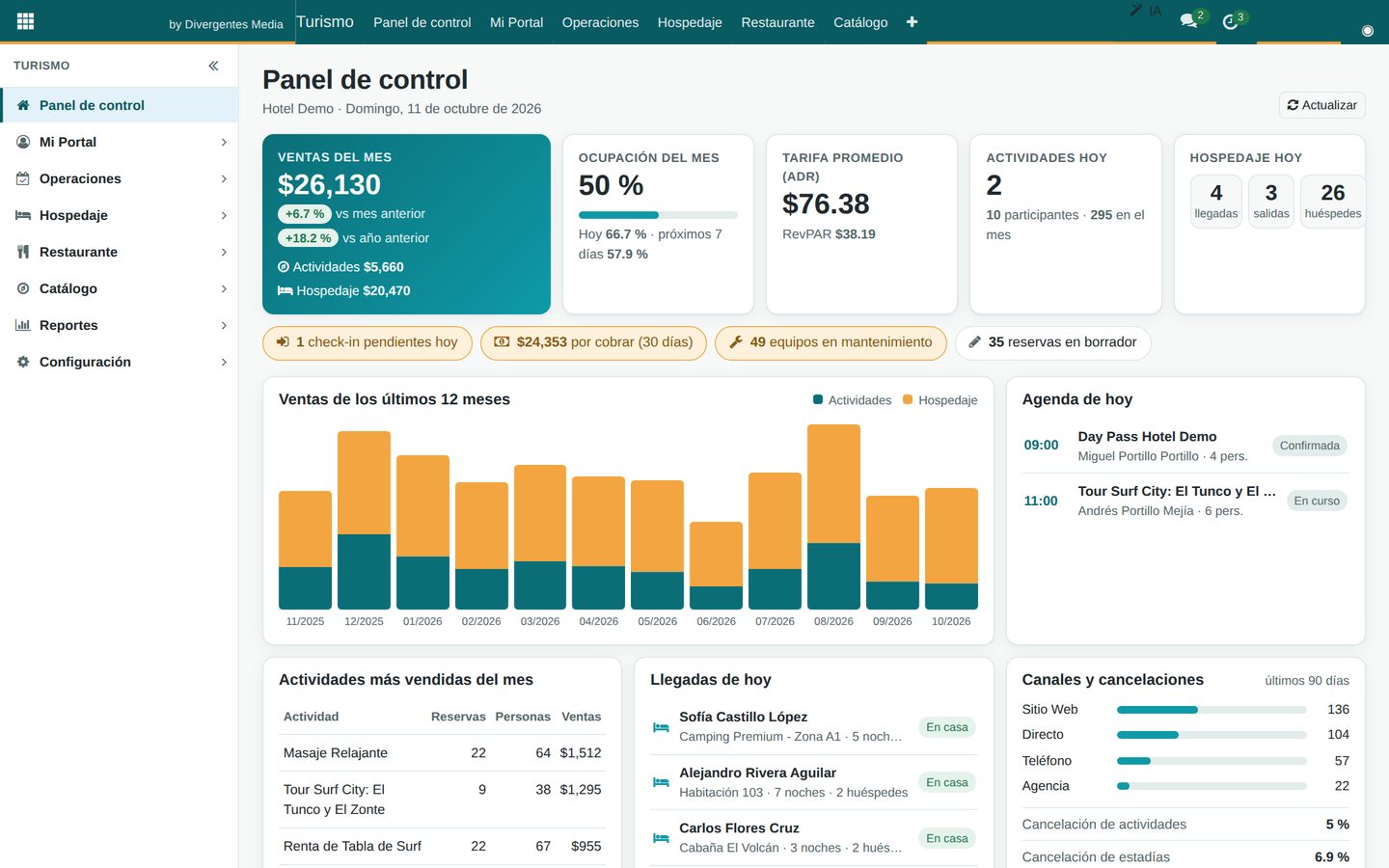Open the 1 check-in pendientes hoy chip
Viewport: 1389px width, 868px height.
368,342
